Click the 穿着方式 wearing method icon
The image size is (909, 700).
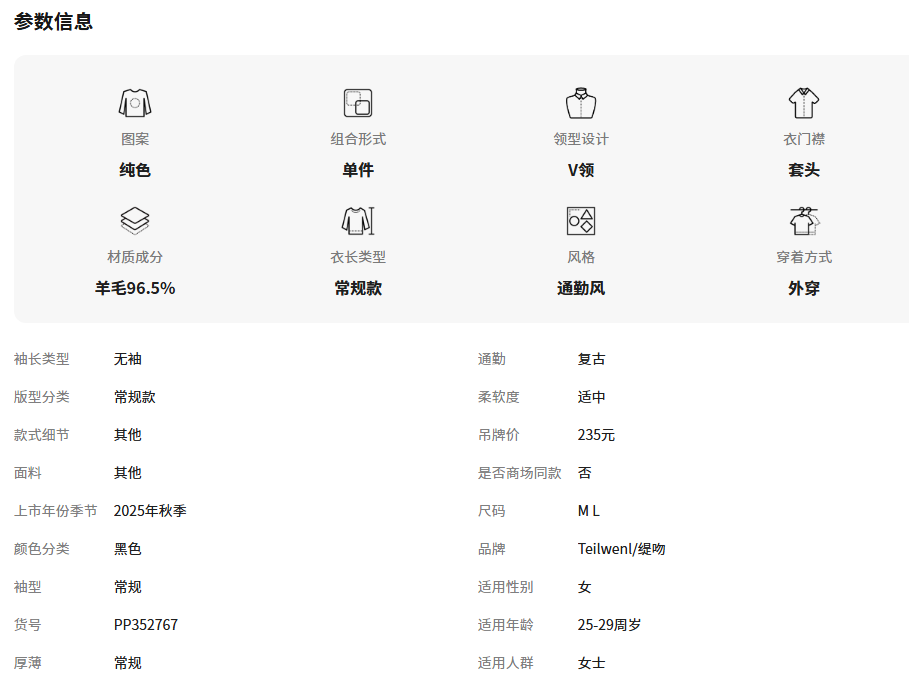804,221
